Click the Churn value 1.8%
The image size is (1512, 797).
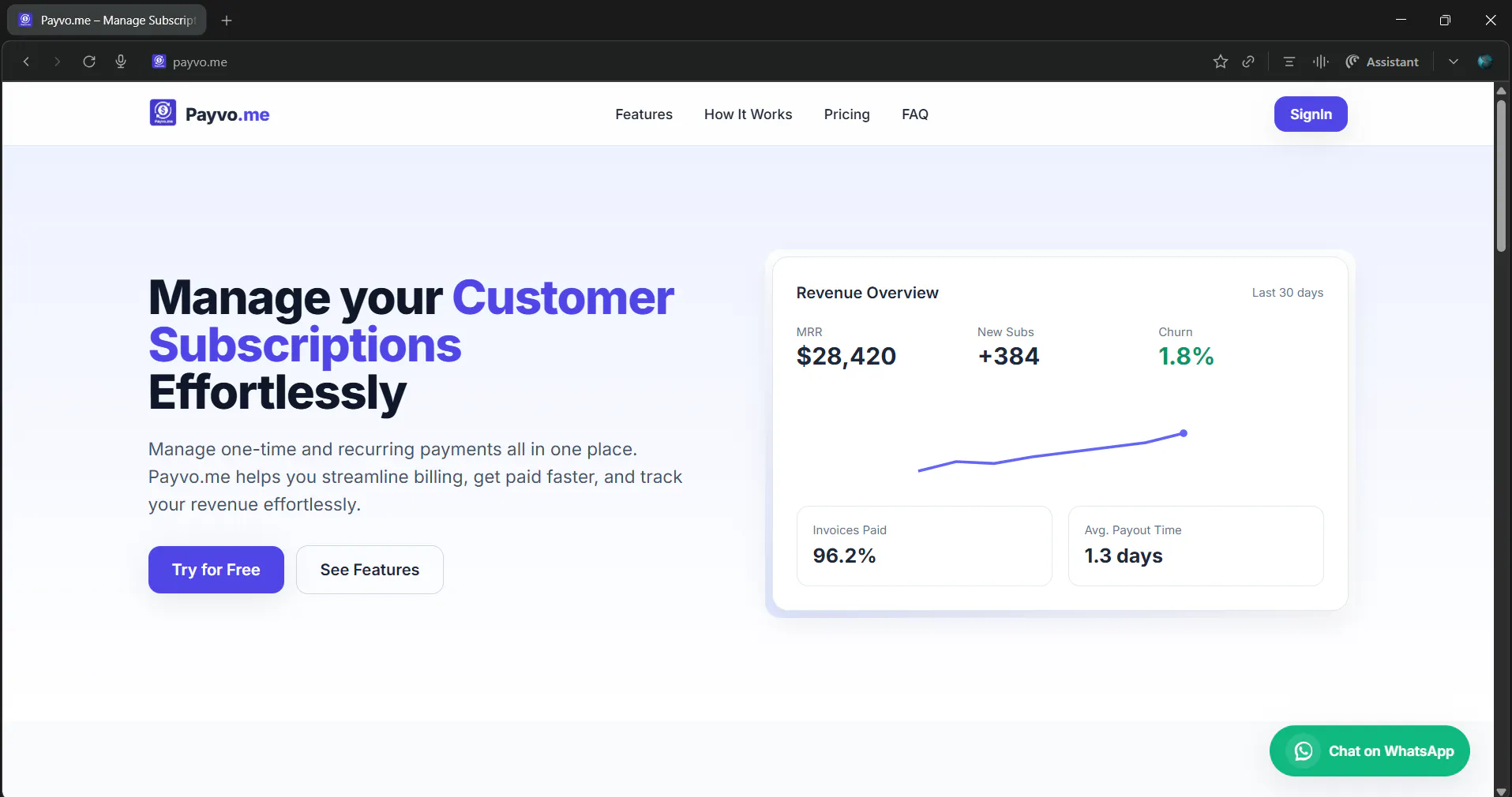point(1186,357)
